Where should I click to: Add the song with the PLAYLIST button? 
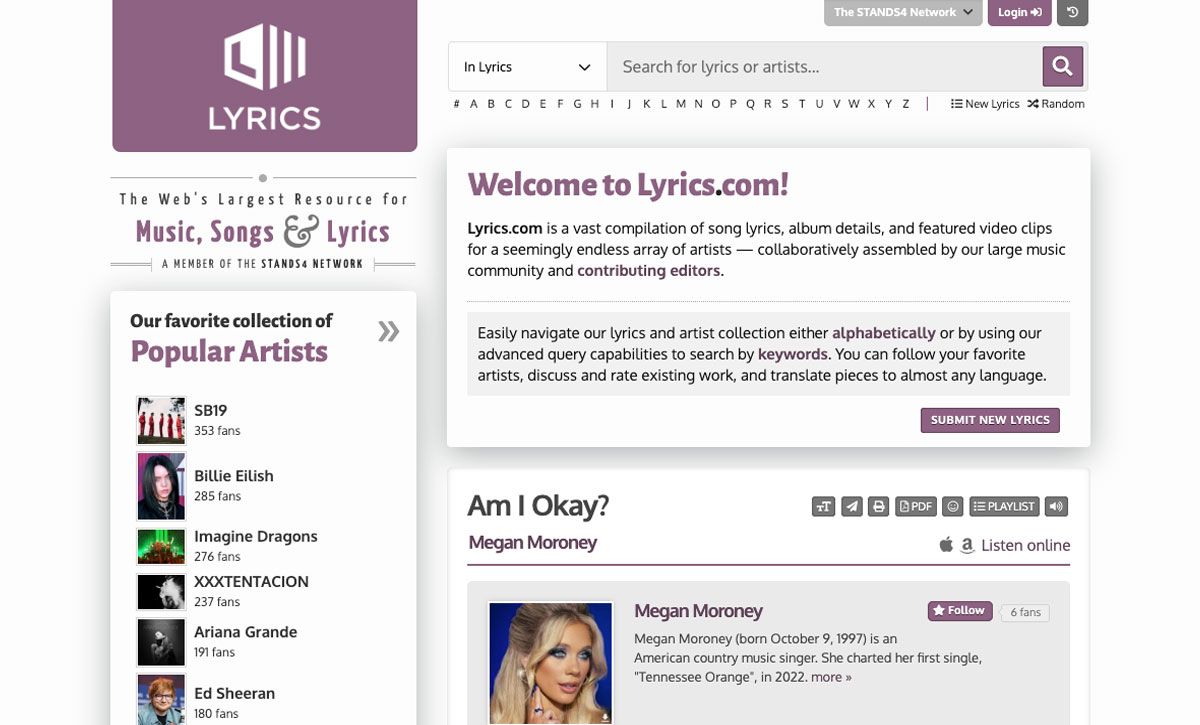pyautogui.click(x=1004, y=507)
